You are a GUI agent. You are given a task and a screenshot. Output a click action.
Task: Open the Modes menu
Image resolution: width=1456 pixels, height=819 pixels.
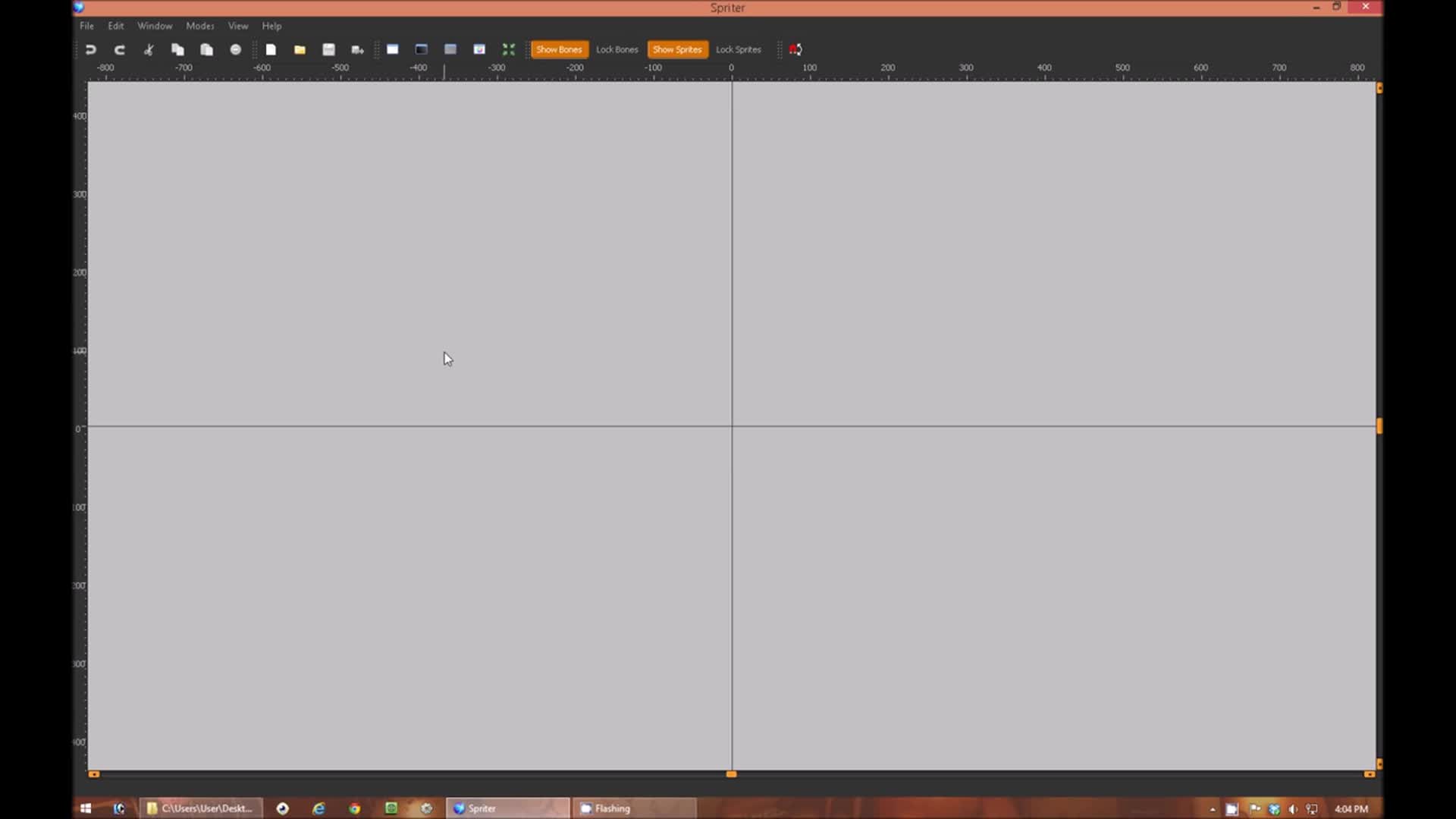tap(199, 26)
